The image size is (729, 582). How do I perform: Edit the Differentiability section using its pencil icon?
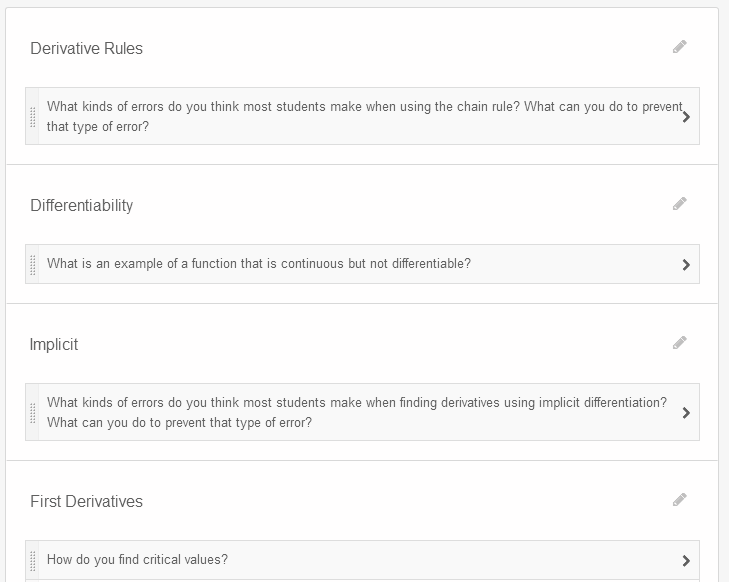pyautogui.click(x=680, y=204)
